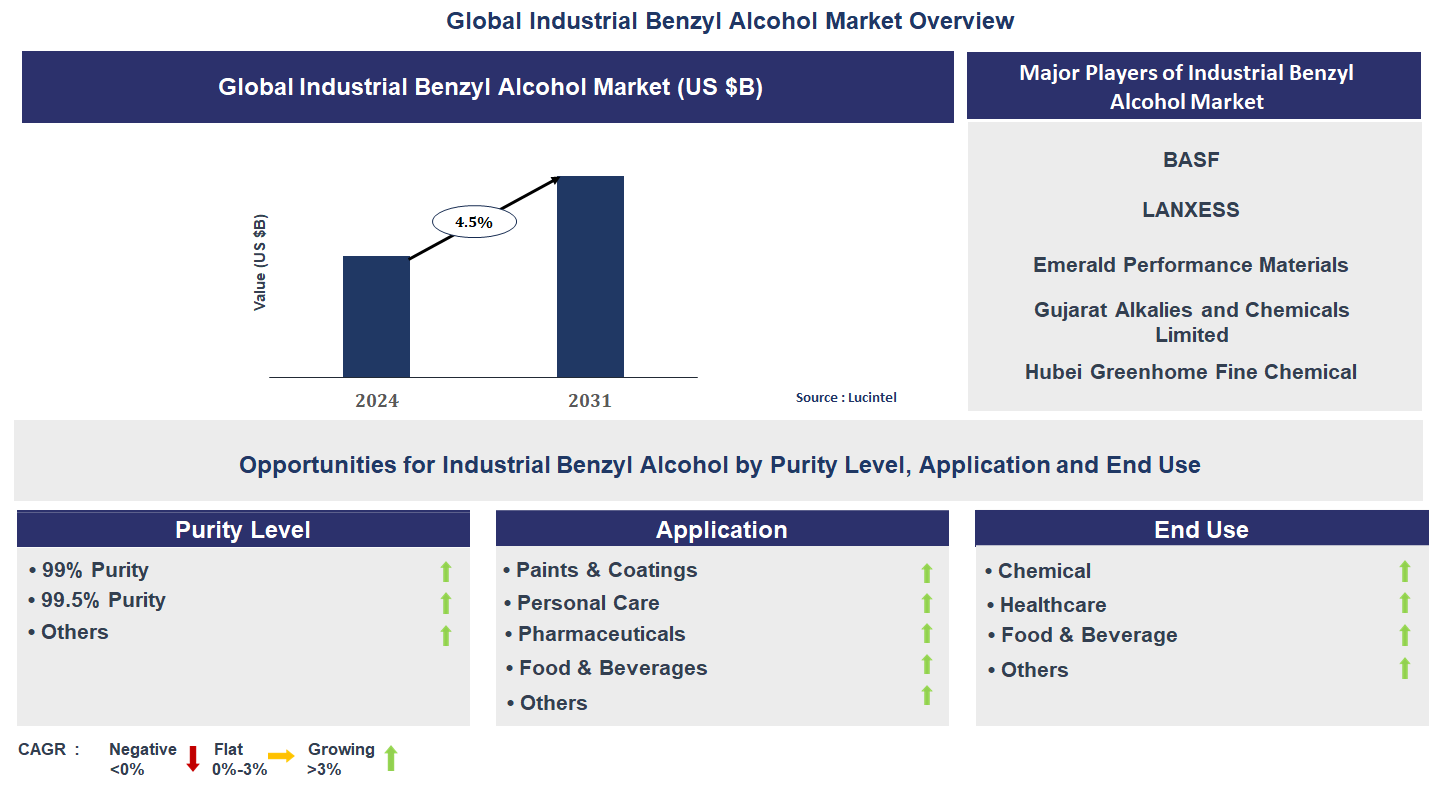Click the LANXESS company name
The height and width of the screenshot is (789, 1449).
point(1191,210)
